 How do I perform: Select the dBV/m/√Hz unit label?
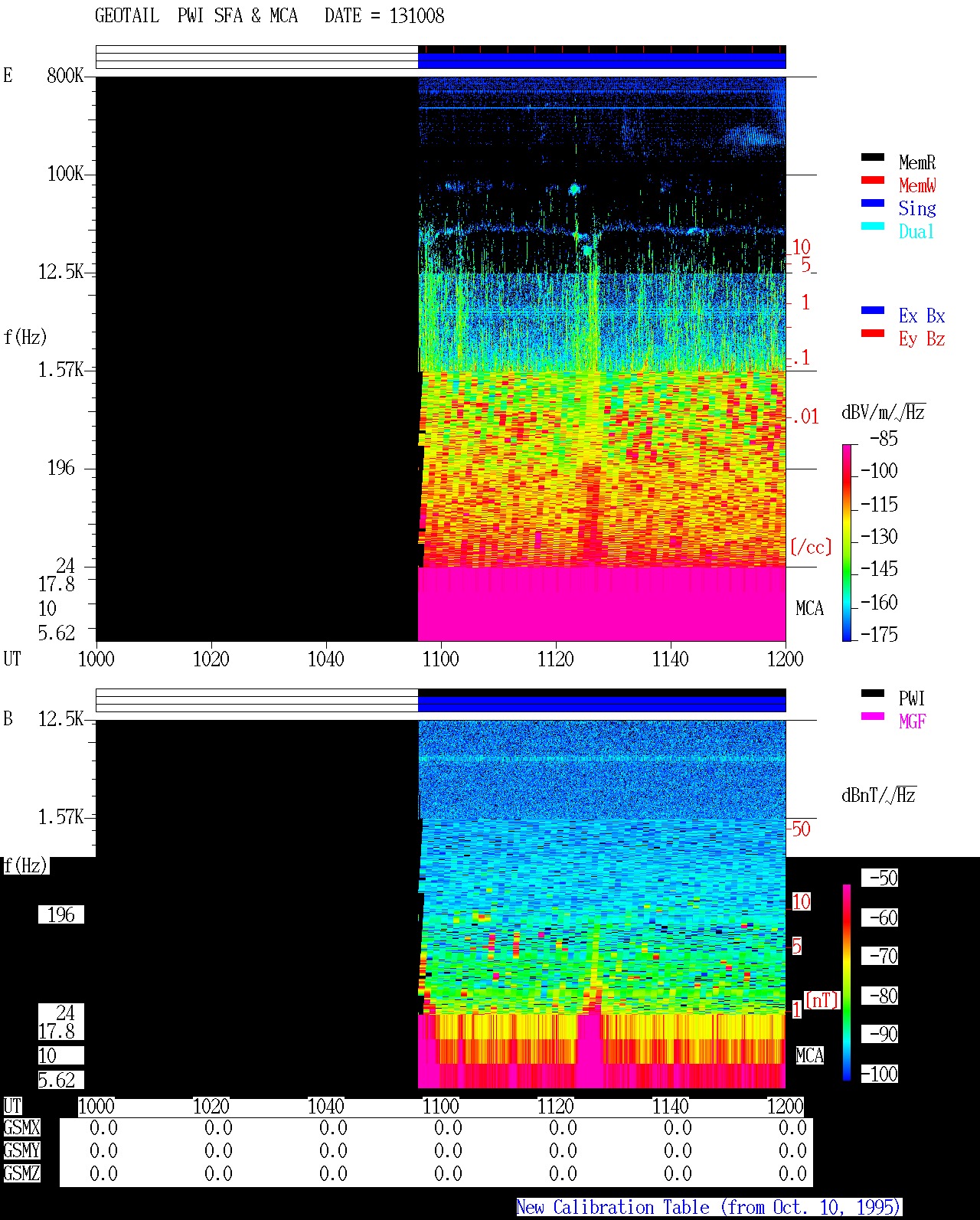coord(884,412)
